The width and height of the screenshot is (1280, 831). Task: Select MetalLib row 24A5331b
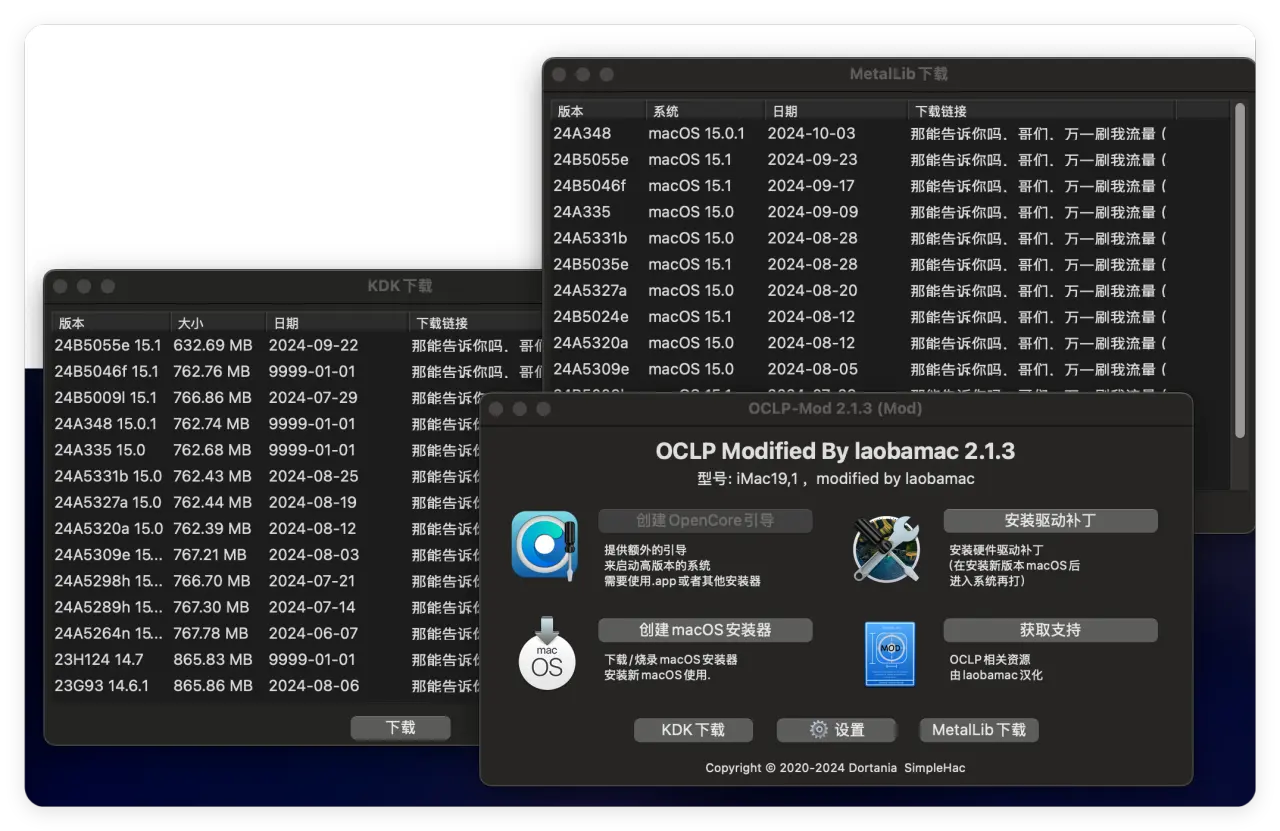(x=891, y=238)
